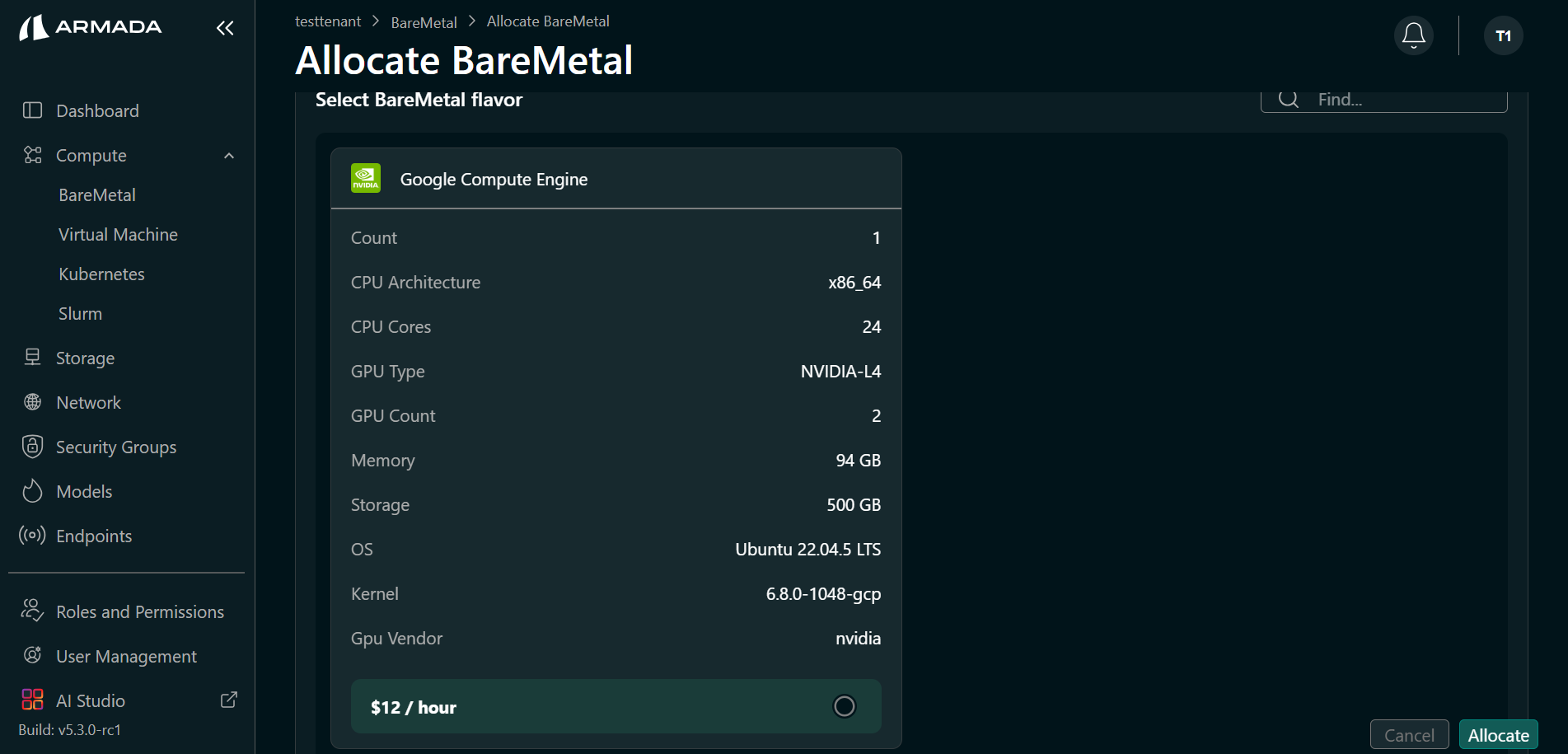Open Kubernetes in sidebar

[x=101, y=274]
